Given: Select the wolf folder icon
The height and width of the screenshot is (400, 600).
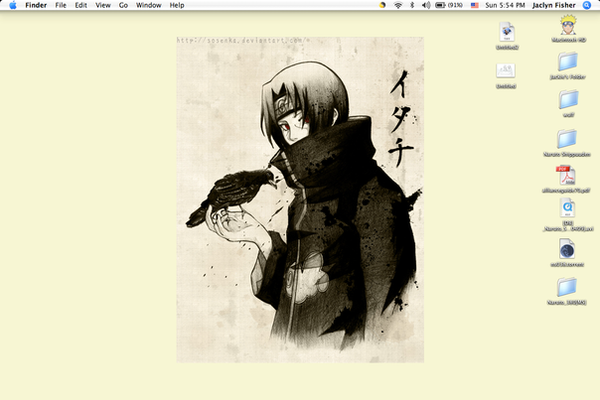Looking at the screenshot, I should (x=568, y=100).
